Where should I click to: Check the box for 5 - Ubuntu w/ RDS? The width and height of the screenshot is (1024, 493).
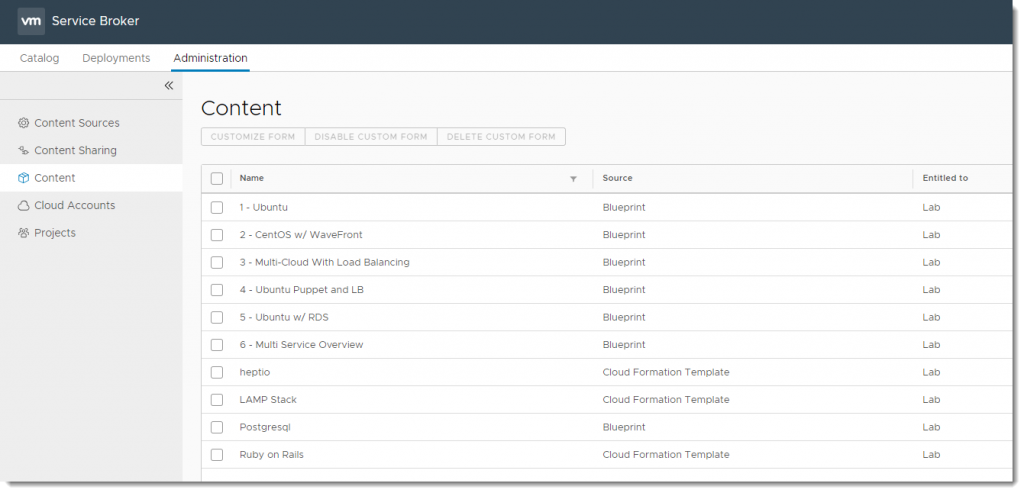pos(217,317)
